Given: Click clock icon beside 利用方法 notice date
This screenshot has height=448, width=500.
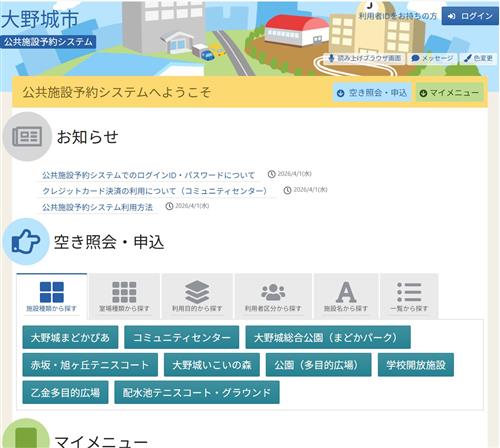Looking at the screenshot, I should pos(169,206).
